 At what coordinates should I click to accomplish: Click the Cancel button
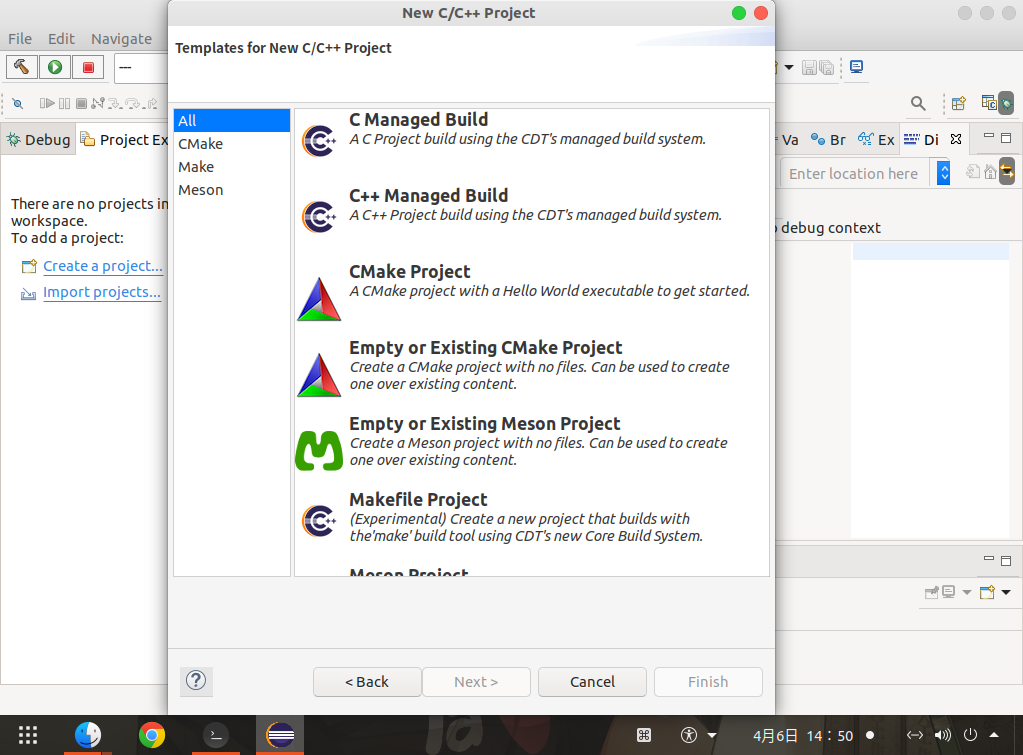[592, 681]
